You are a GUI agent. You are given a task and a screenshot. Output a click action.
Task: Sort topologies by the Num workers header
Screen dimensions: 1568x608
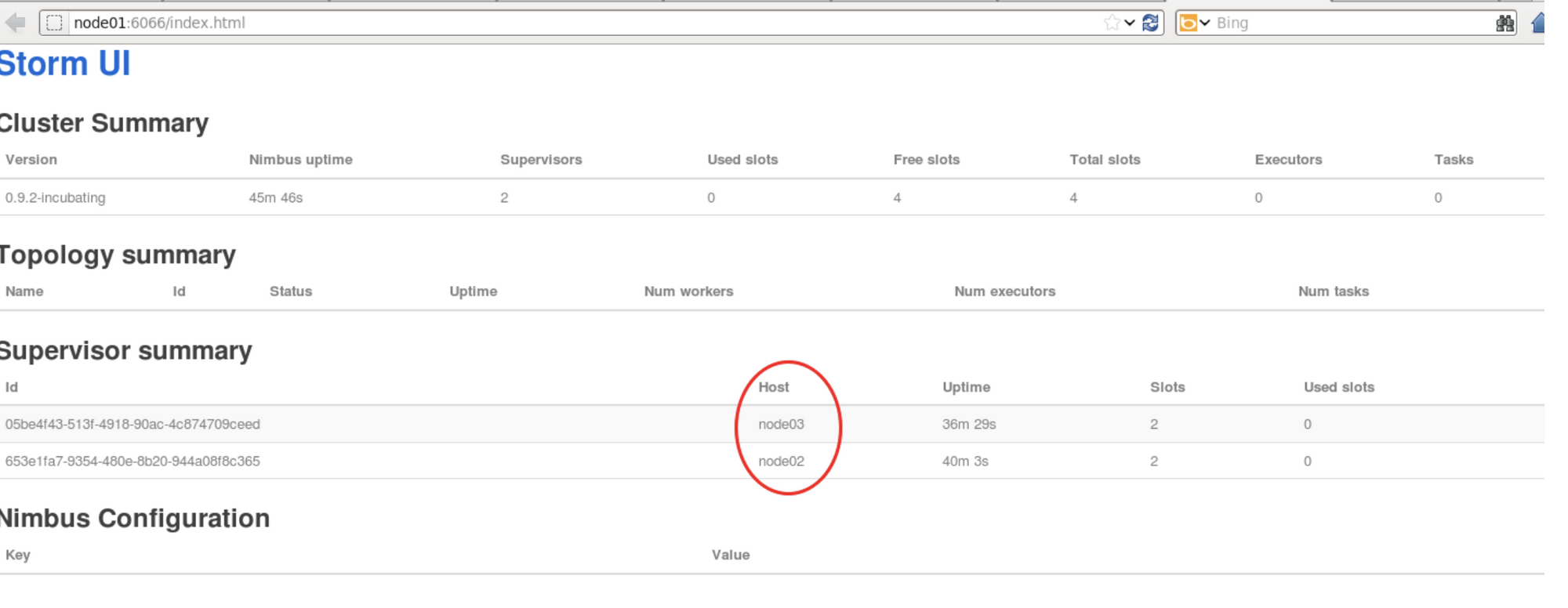coord(689,291)
